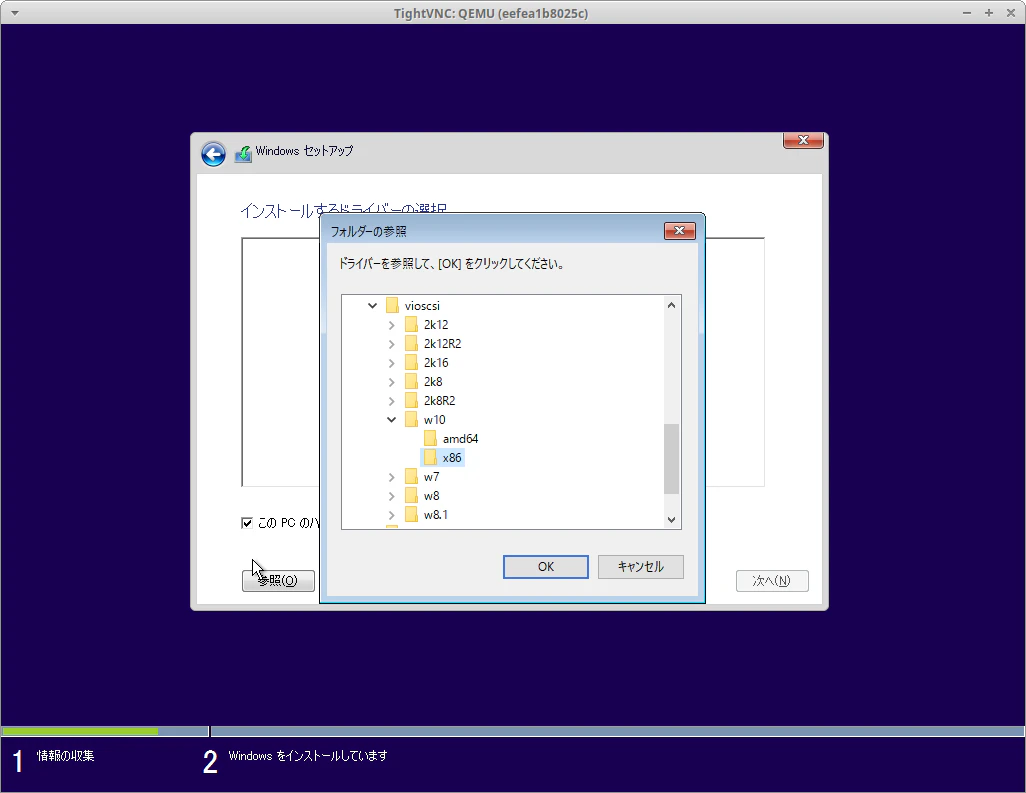1026x793 pixels.
Task: Click the blue back arrow in Windows Setup
Action: pyautogui.click(x=213, y=154)
